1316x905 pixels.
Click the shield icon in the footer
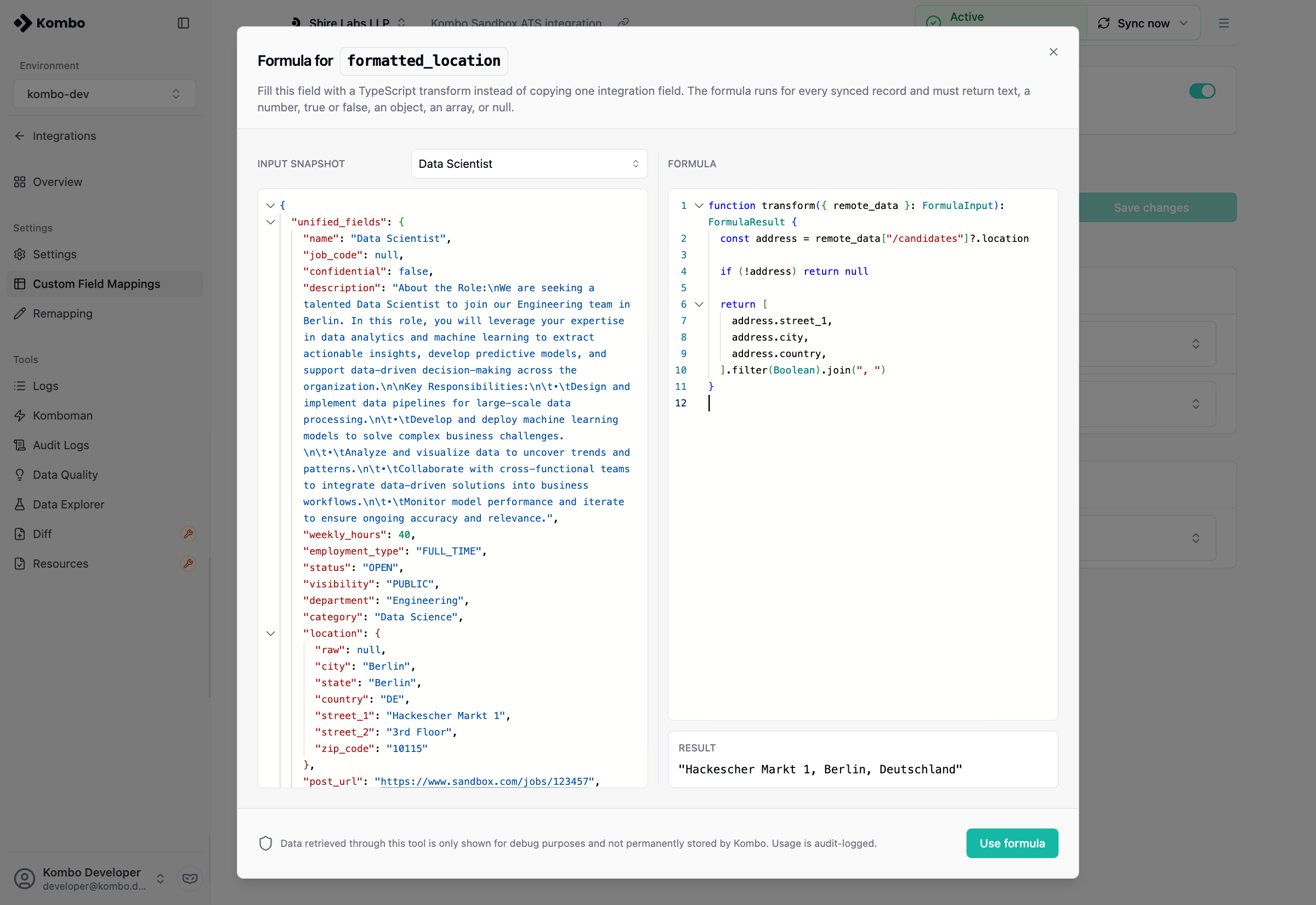click(x=265, y=842)
